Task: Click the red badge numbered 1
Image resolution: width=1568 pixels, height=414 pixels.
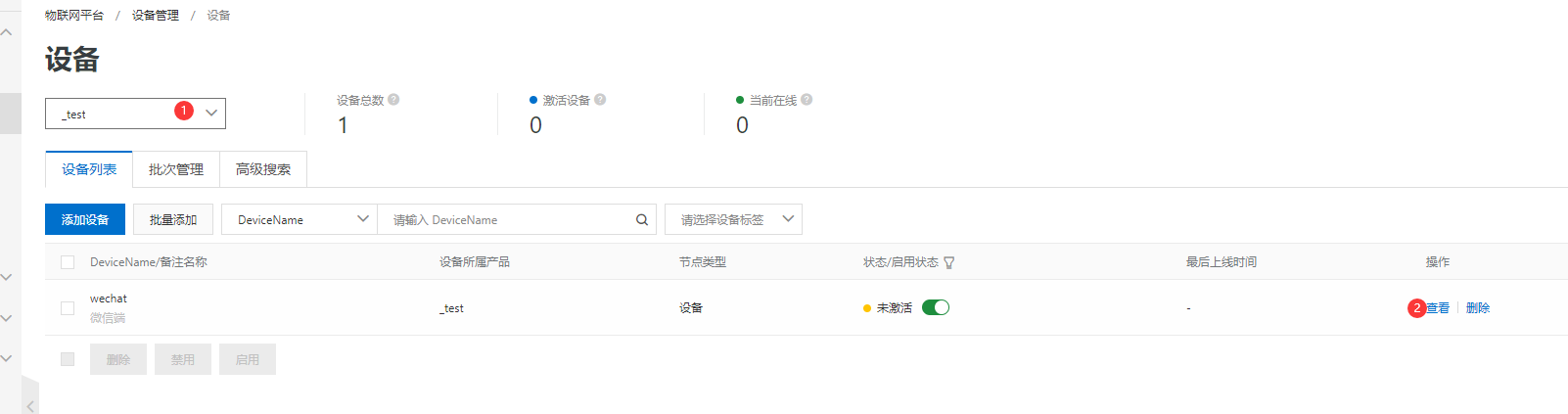Action: (x=183, y=111)
